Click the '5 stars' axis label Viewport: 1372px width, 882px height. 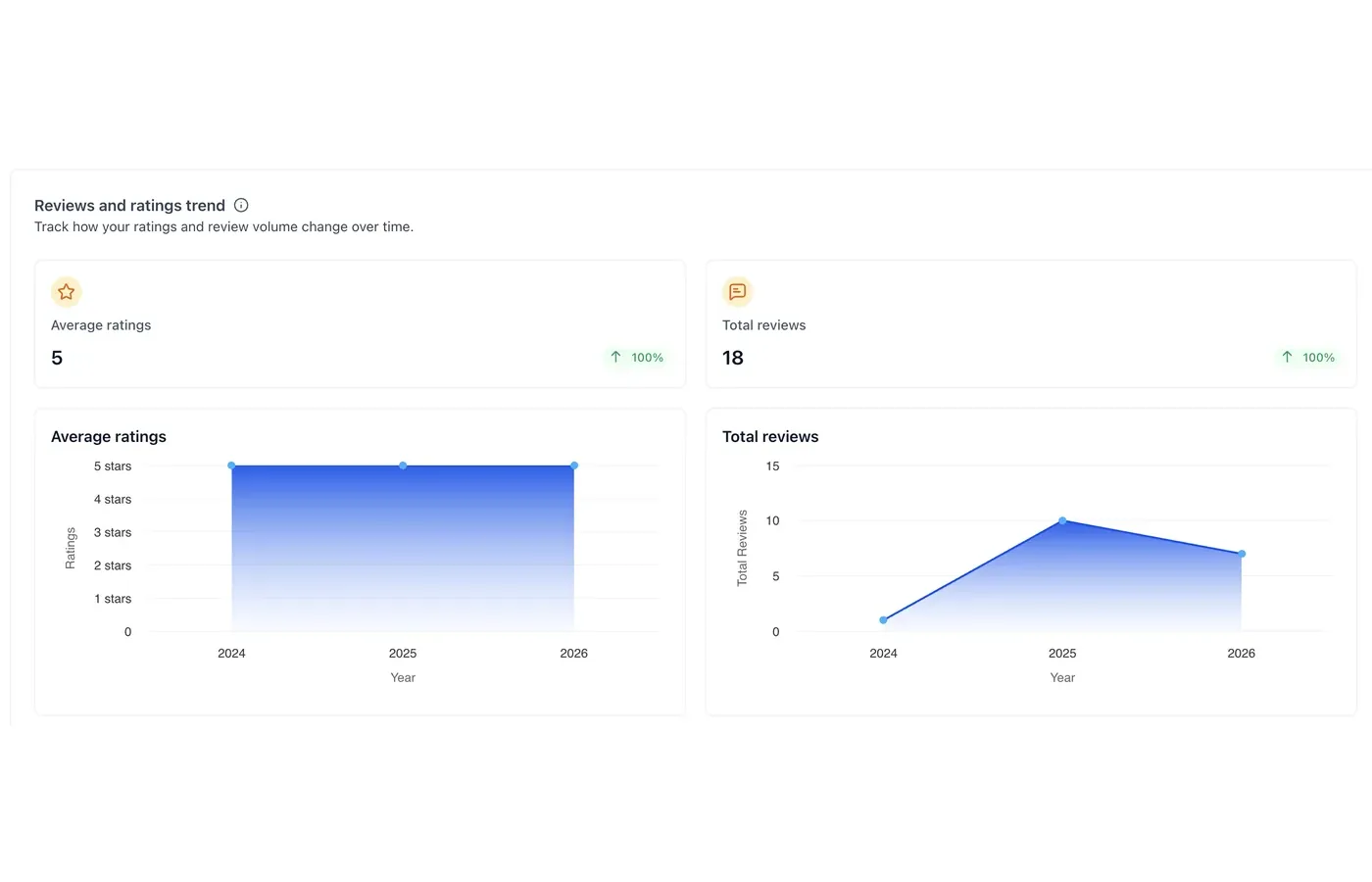[x=113, y=466]
